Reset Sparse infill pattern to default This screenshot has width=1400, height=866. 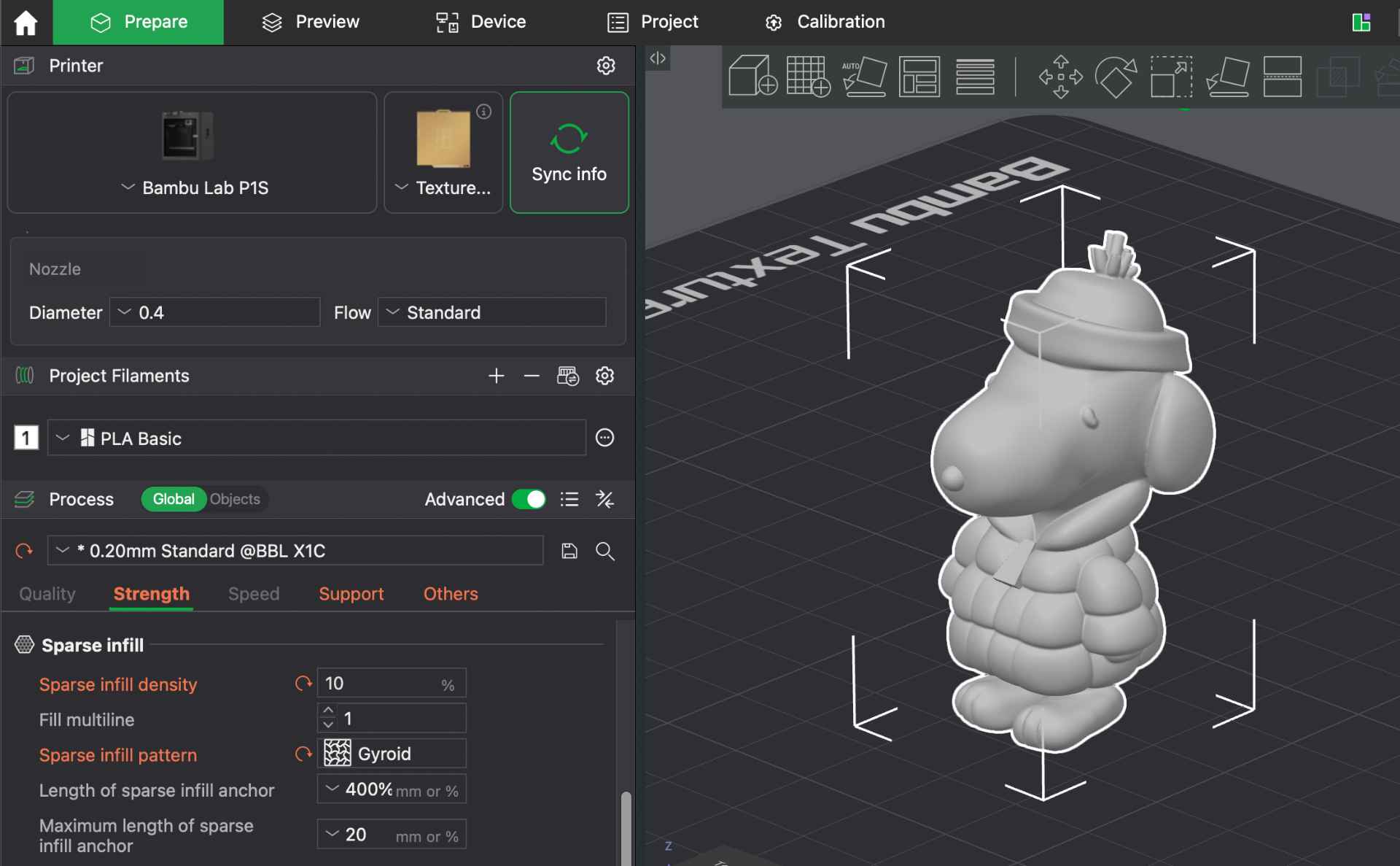pos(303,754)
